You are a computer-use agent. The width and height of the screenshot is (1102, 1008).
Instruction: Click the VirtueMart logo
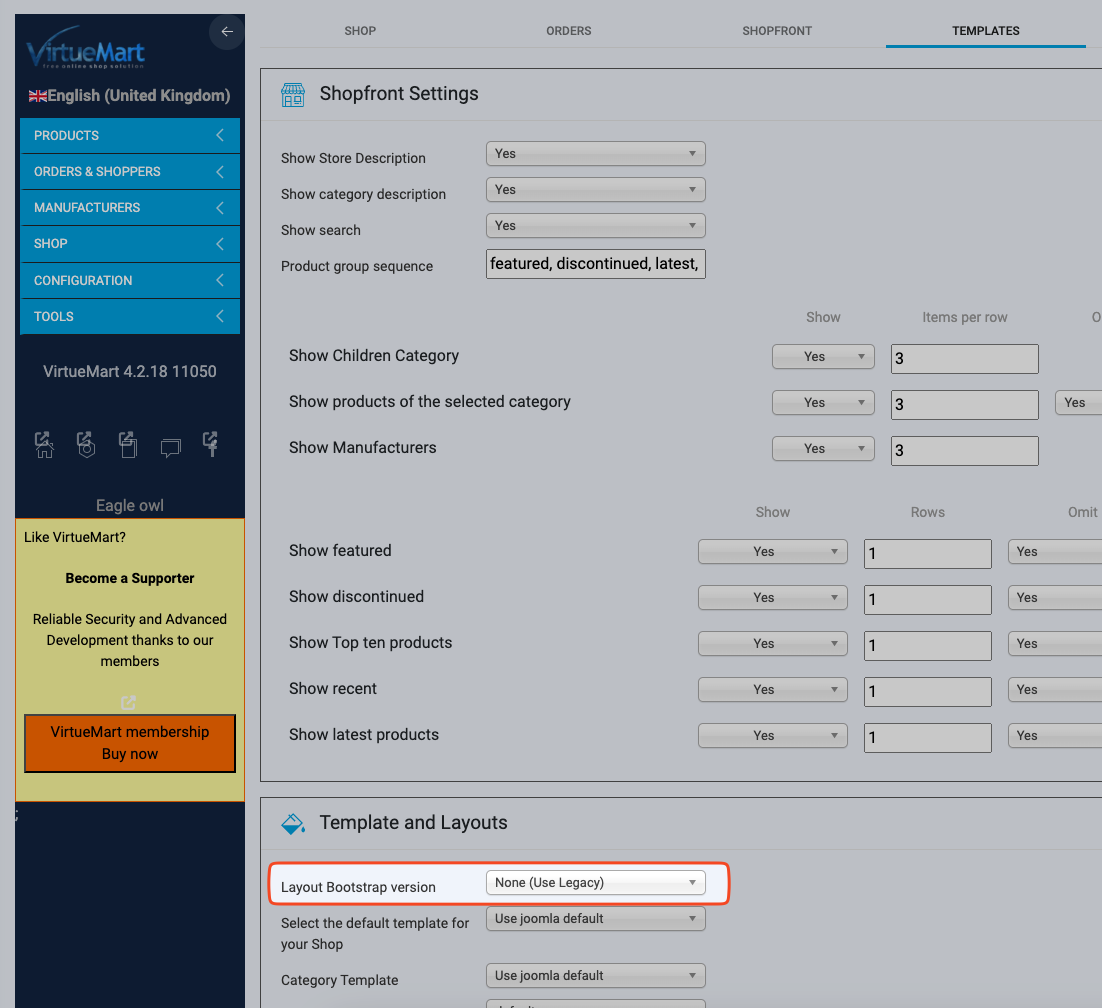pos(86,50)
